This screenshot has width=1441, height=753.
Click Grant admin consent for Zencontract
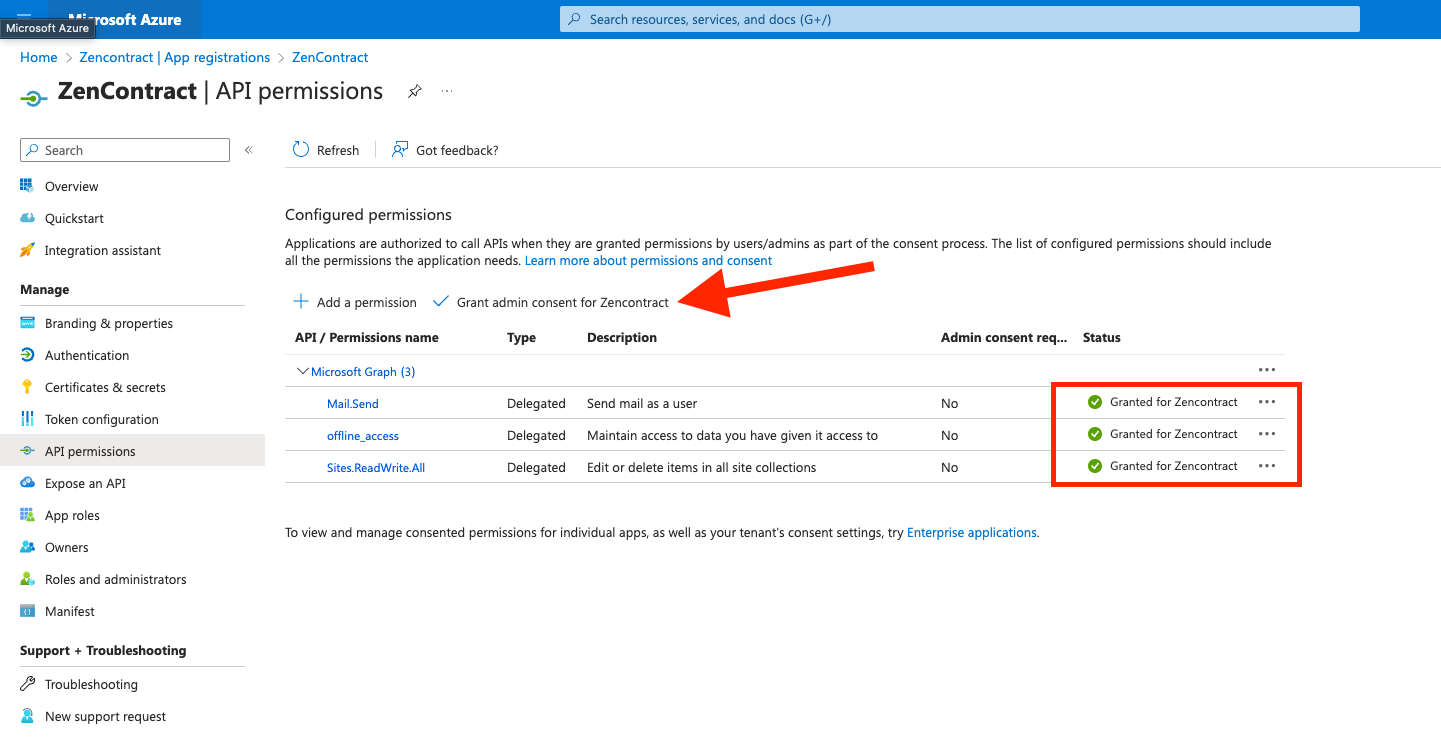[x=551, y=302]
